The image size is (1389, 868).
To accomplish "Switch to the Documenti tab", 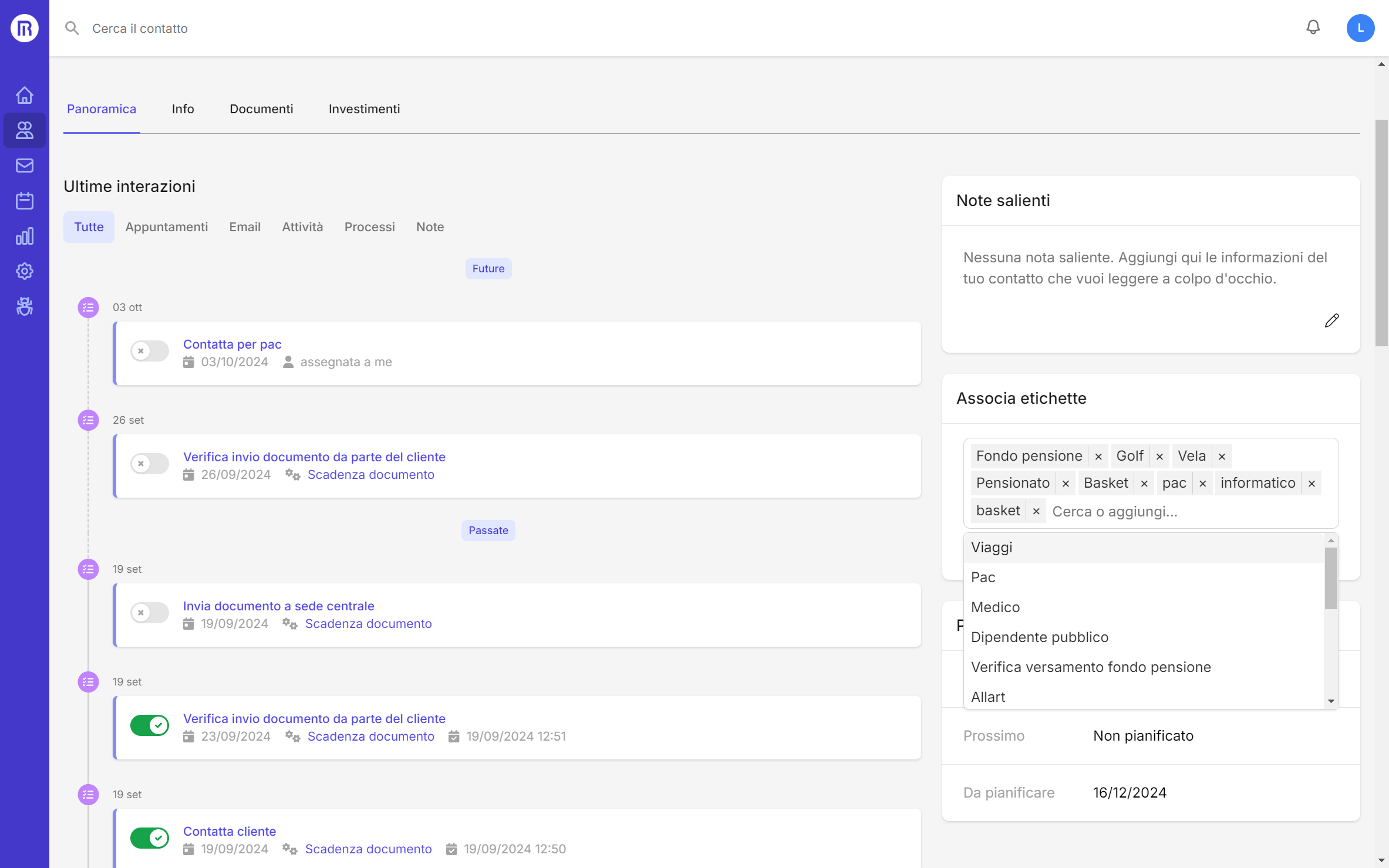I will click(262, 109).
